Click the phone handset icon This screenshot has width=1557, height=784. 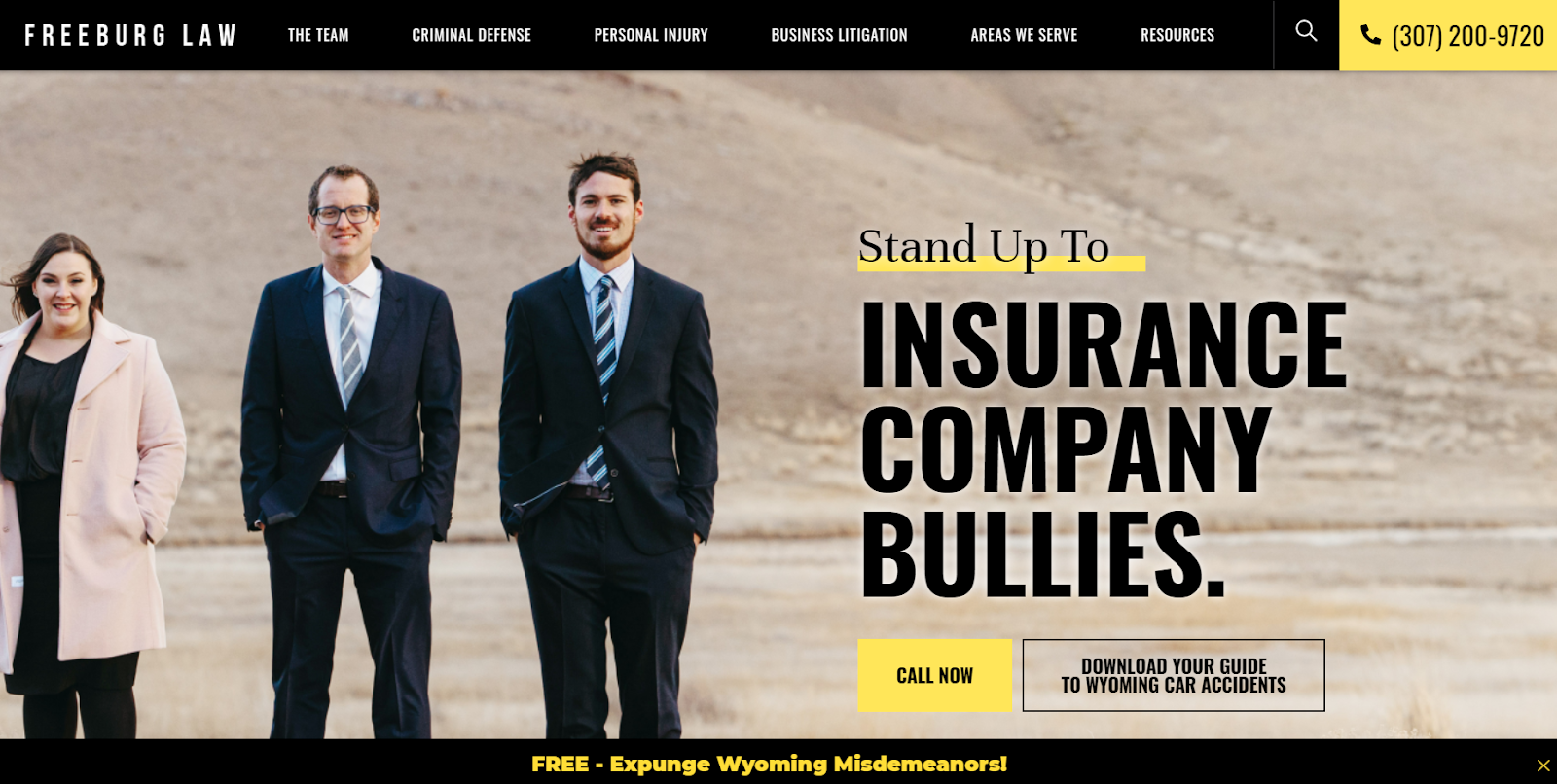pyautogui.click(x=1370, y=36)
